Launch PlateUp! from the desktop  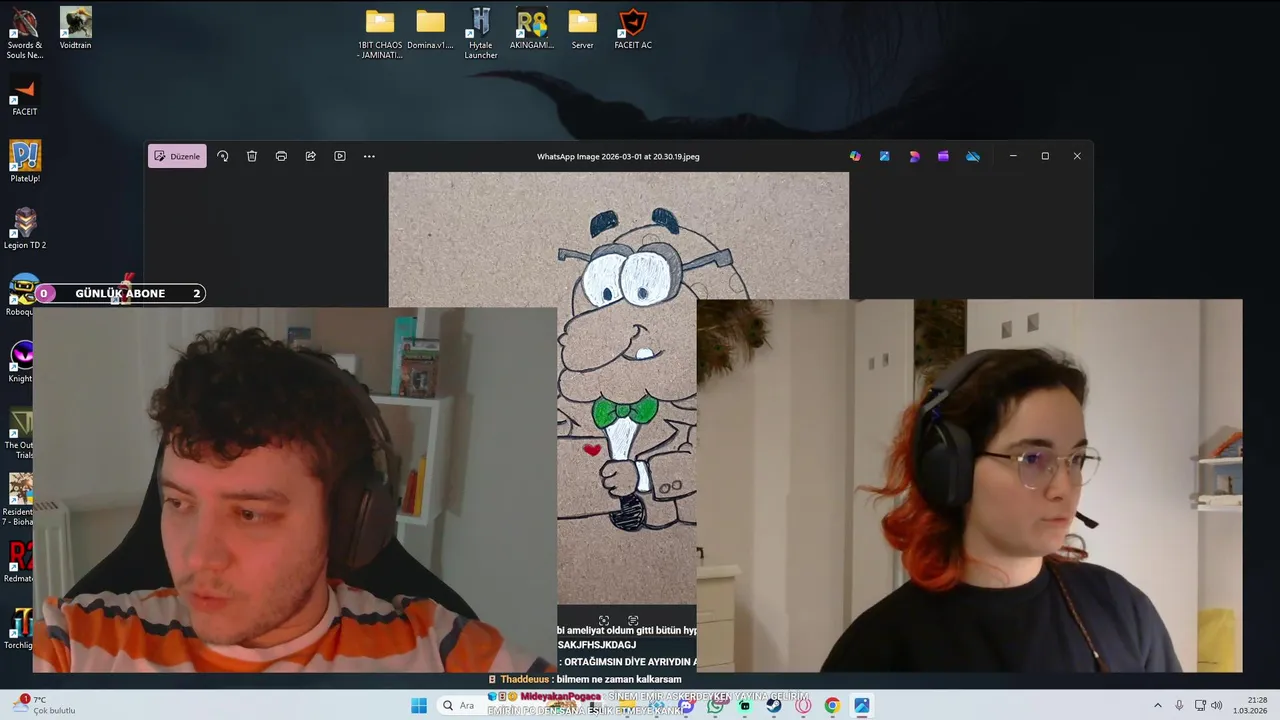25,162
